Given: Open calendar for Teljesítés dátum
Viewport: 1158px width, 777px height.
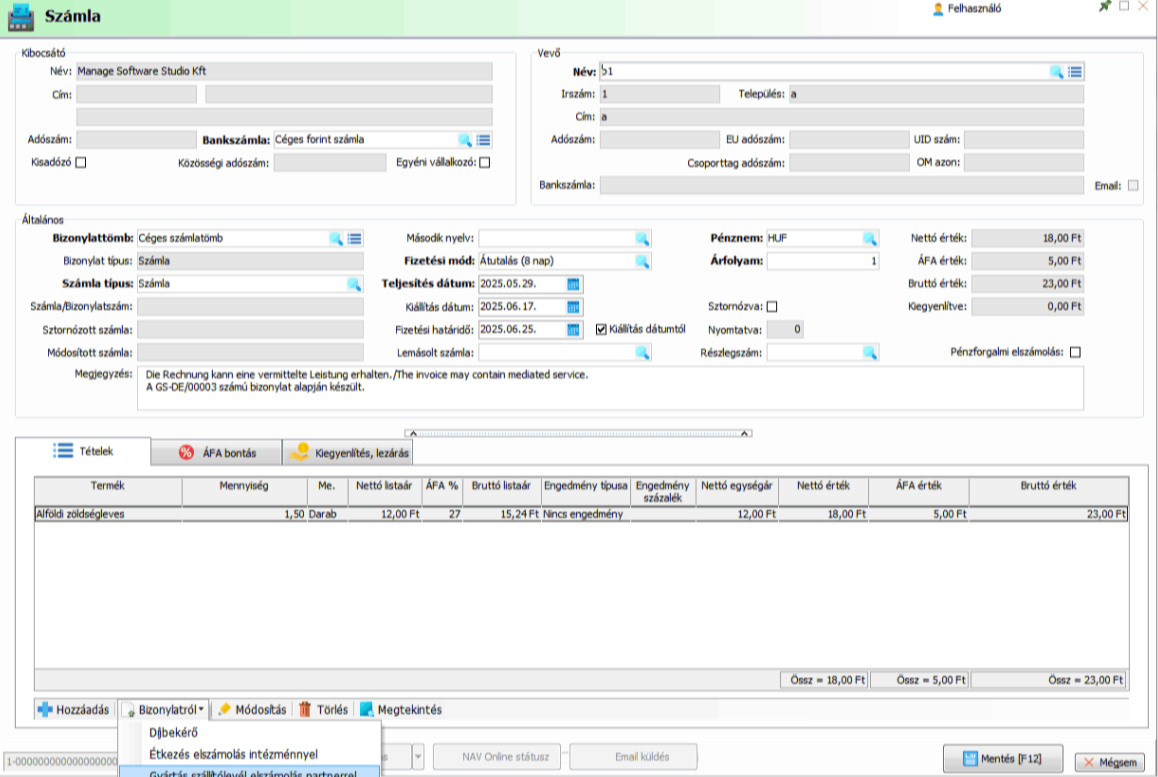Looking at the screenshot, I should click(573, 284).
